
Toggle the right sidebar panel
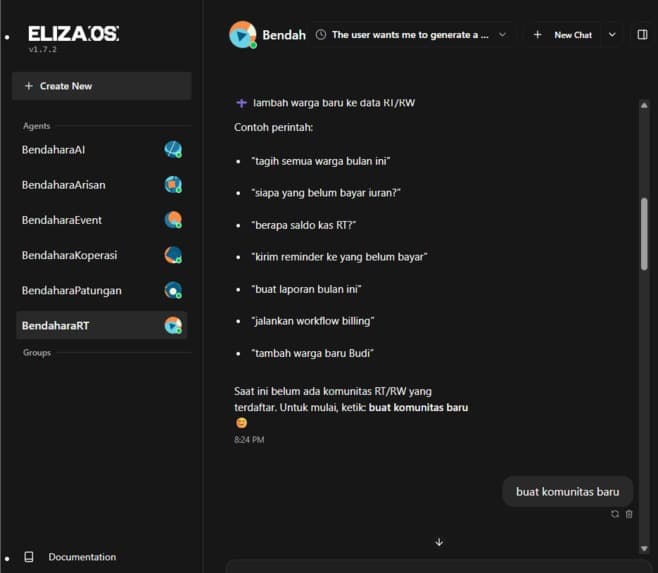coord(642,35)
